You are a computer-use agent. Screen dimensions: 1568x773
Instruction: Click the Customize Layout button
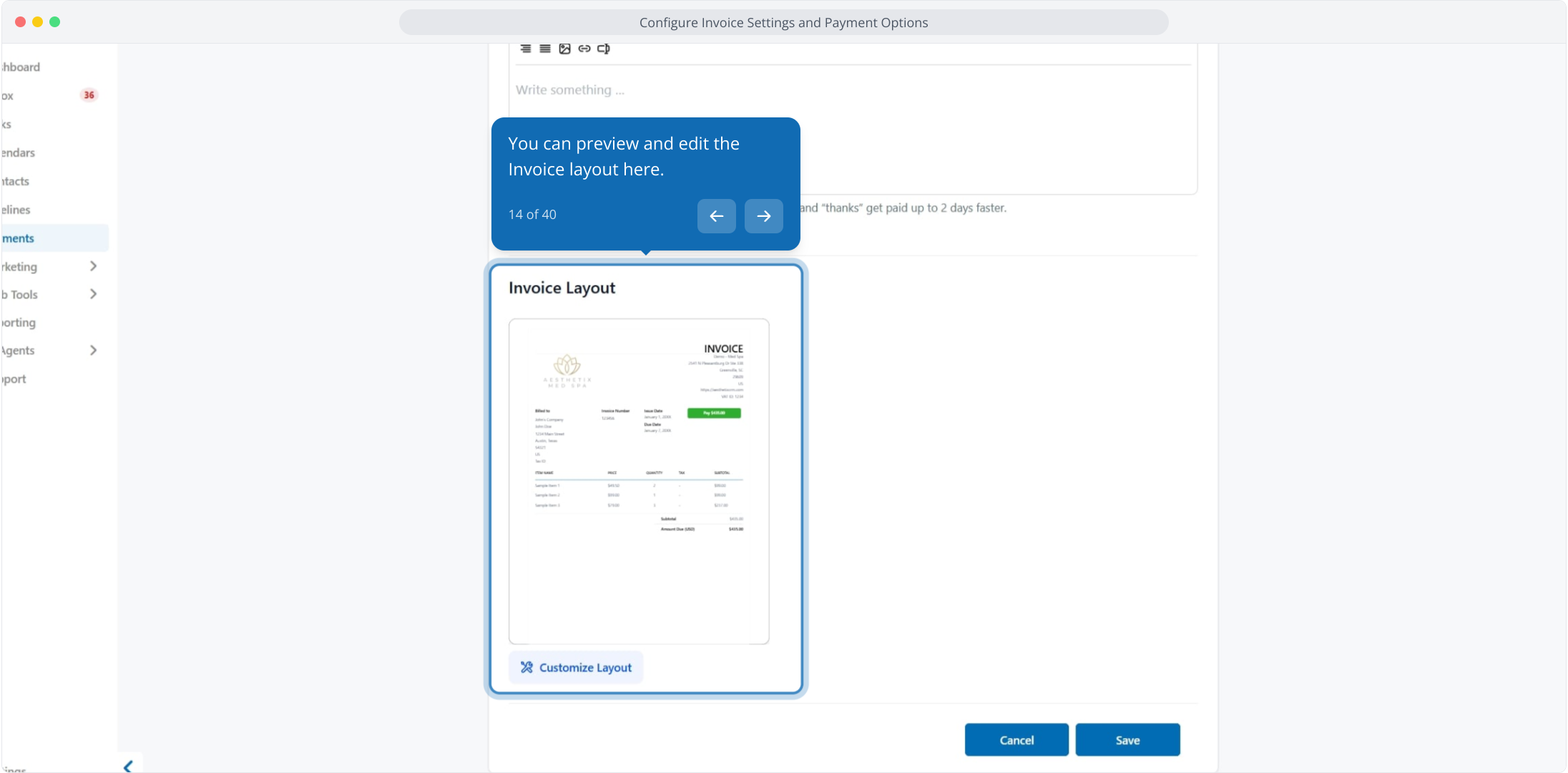(576, 667)
